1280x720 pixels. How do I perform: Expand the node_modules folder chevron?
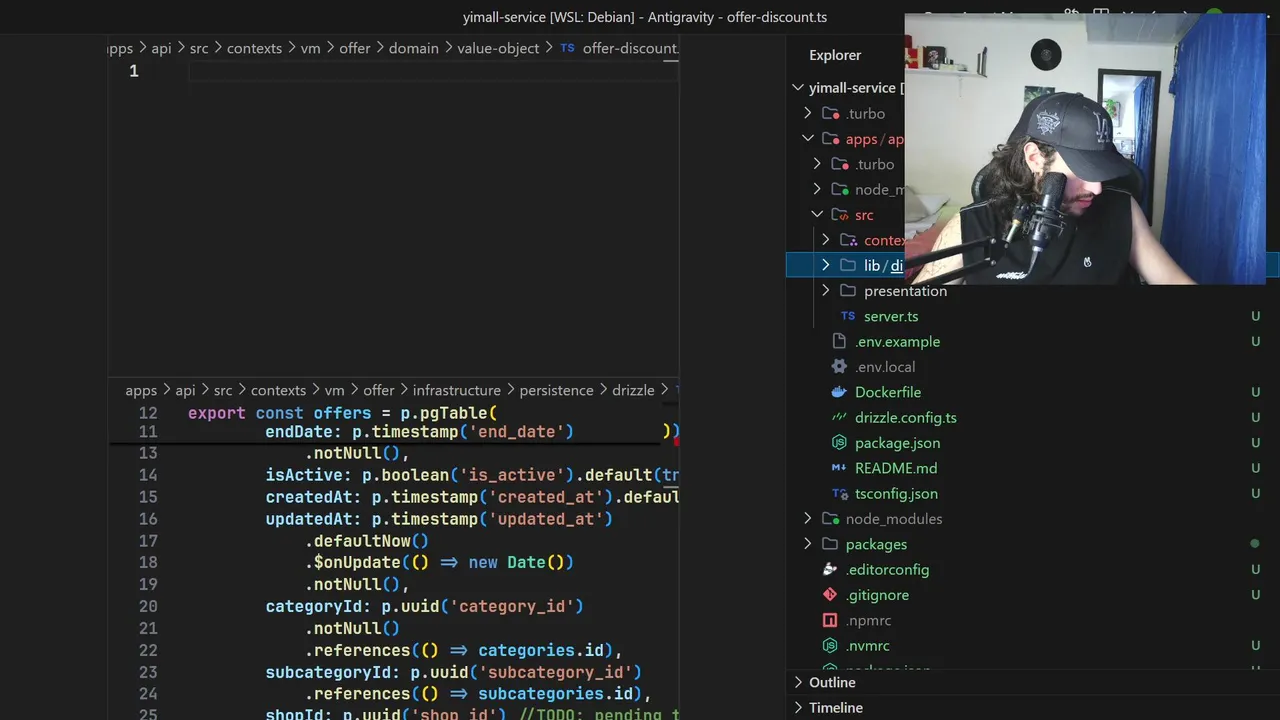click(808, 519)
